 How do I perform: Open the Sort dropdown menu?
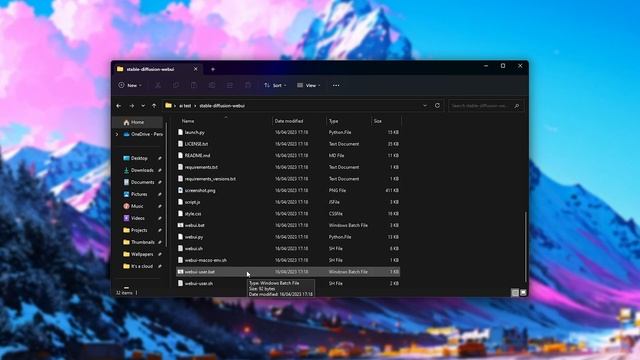click(x=275, y=85)
